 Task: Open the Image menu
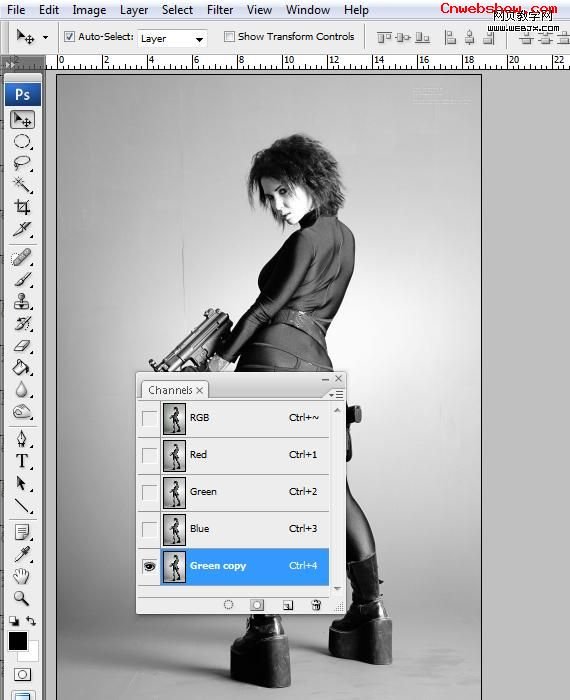click(x=89, y=9)
